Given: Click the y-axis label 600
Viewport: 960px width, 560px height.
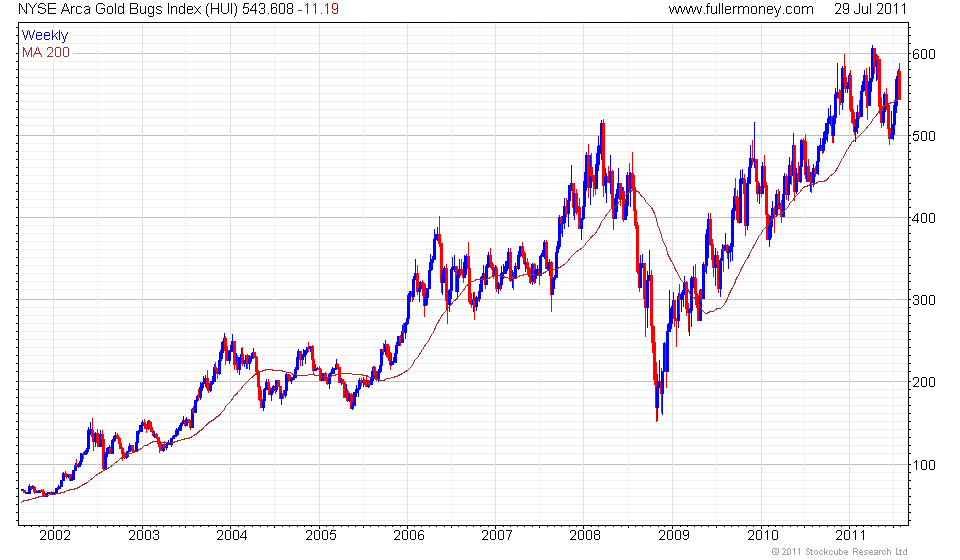Looking at the screenshot, I should click(924, 54).
